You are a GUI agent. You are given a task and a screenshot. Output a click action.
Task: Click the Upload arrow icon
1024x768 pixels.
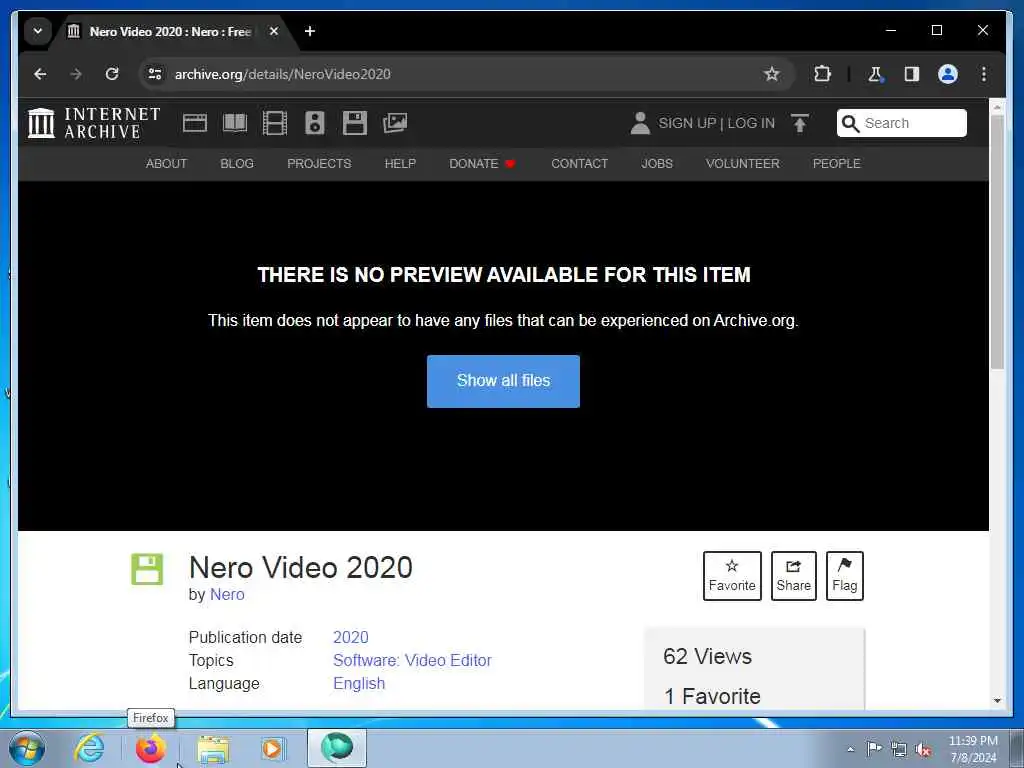pyautogui.click(x=800, y=123)
